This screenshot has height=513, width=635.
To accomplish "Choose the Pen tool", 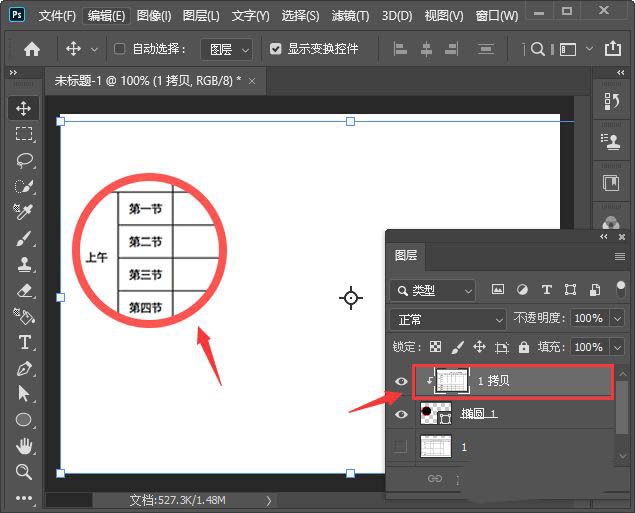I will coord(24,368).
